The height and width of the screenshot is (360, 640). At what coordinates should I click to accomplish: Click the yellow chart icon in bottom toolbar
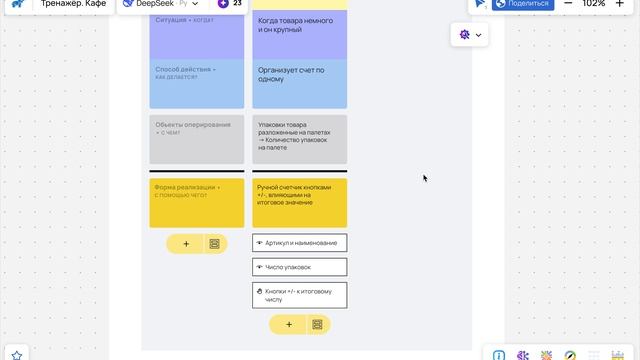(618, 355)
